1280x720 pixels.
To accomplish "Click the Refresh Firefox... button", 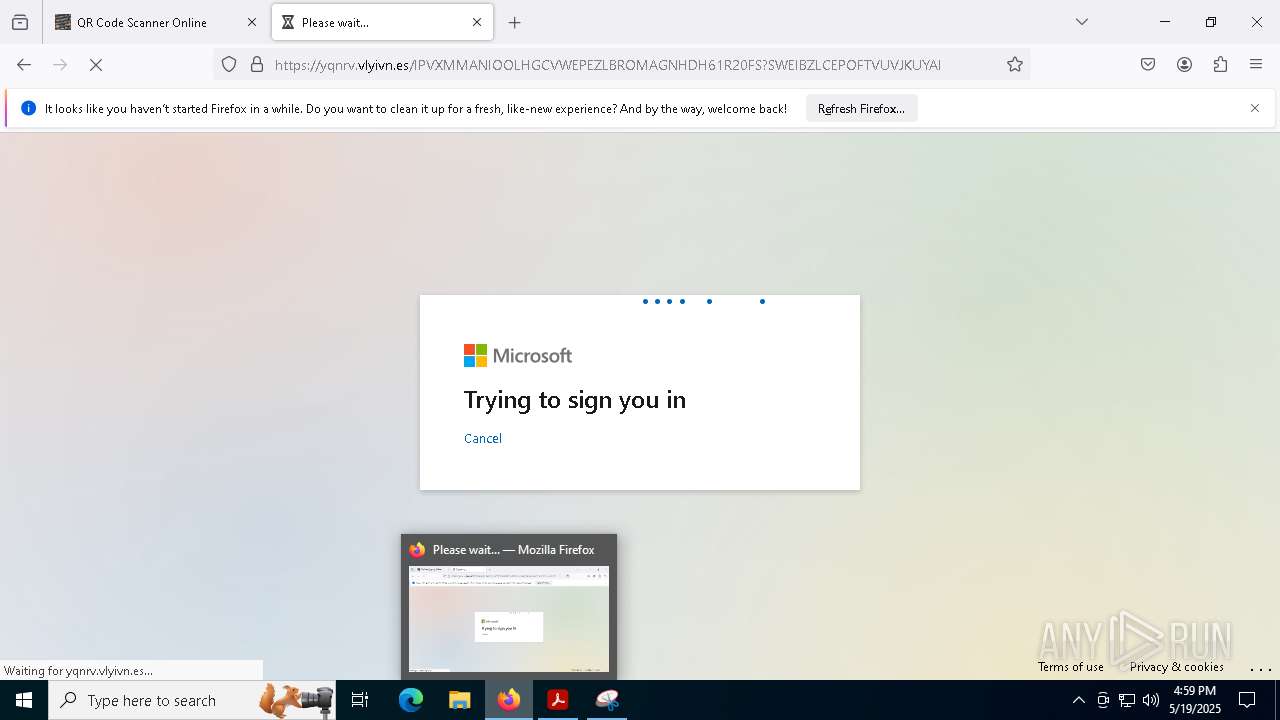I will (861, 108).
